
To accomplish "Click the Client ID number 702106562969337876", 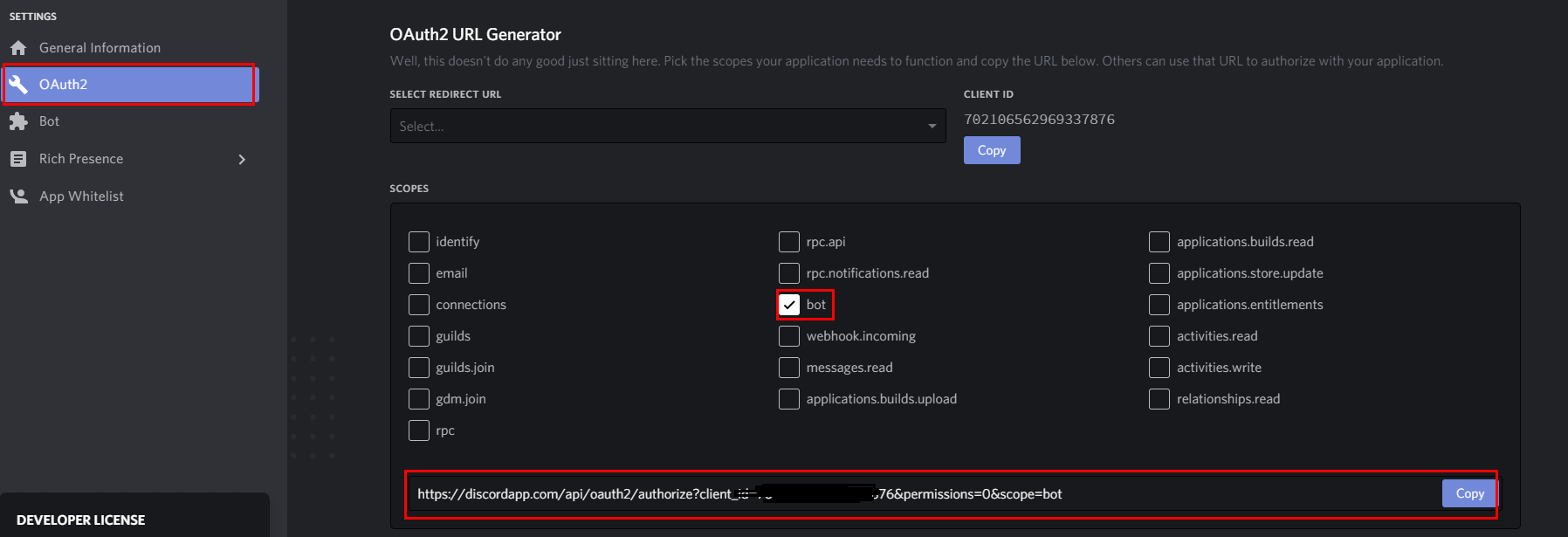I will [x=1039, y=120].
